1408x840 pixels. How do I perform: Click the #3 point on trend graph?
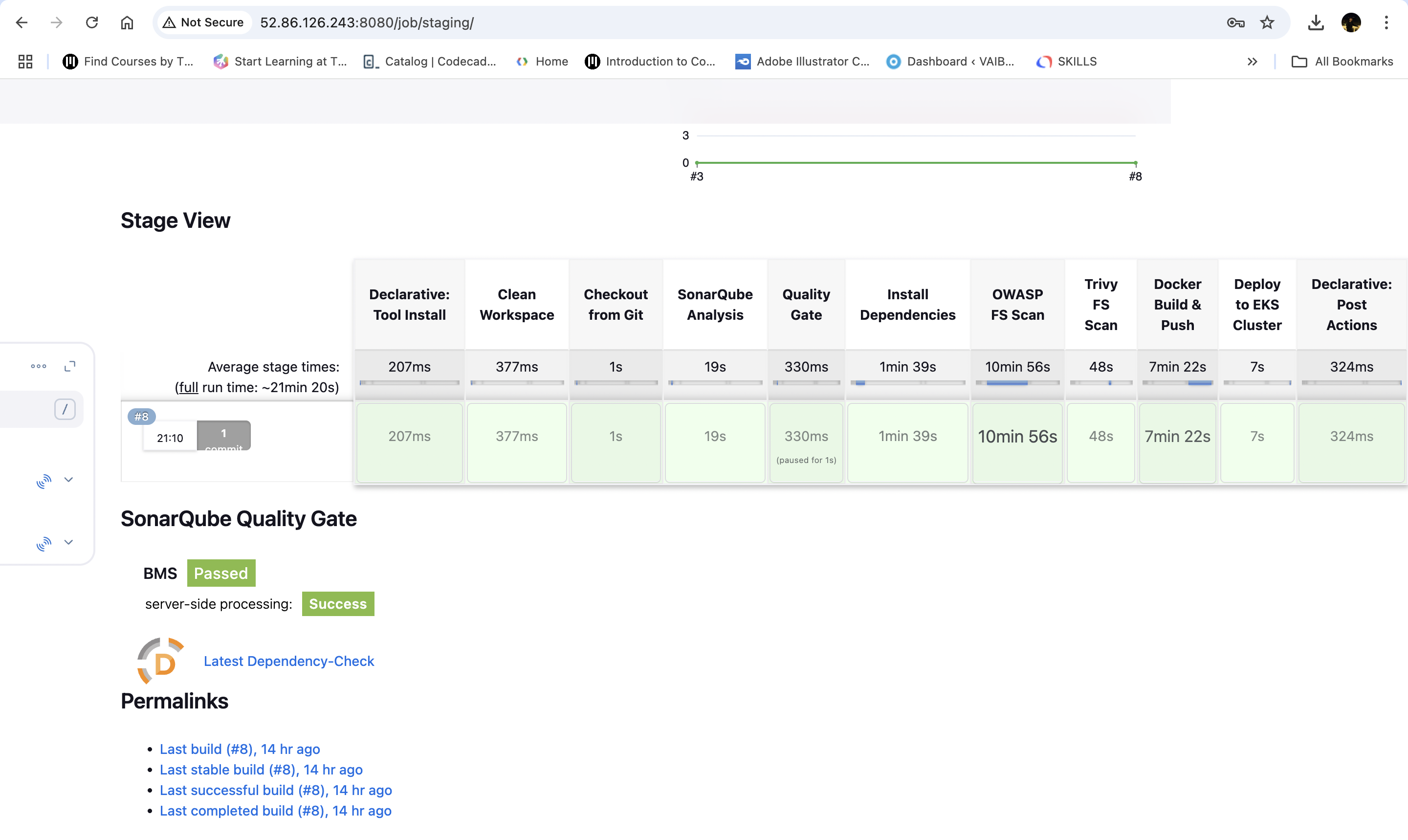[x=697, y=163]
